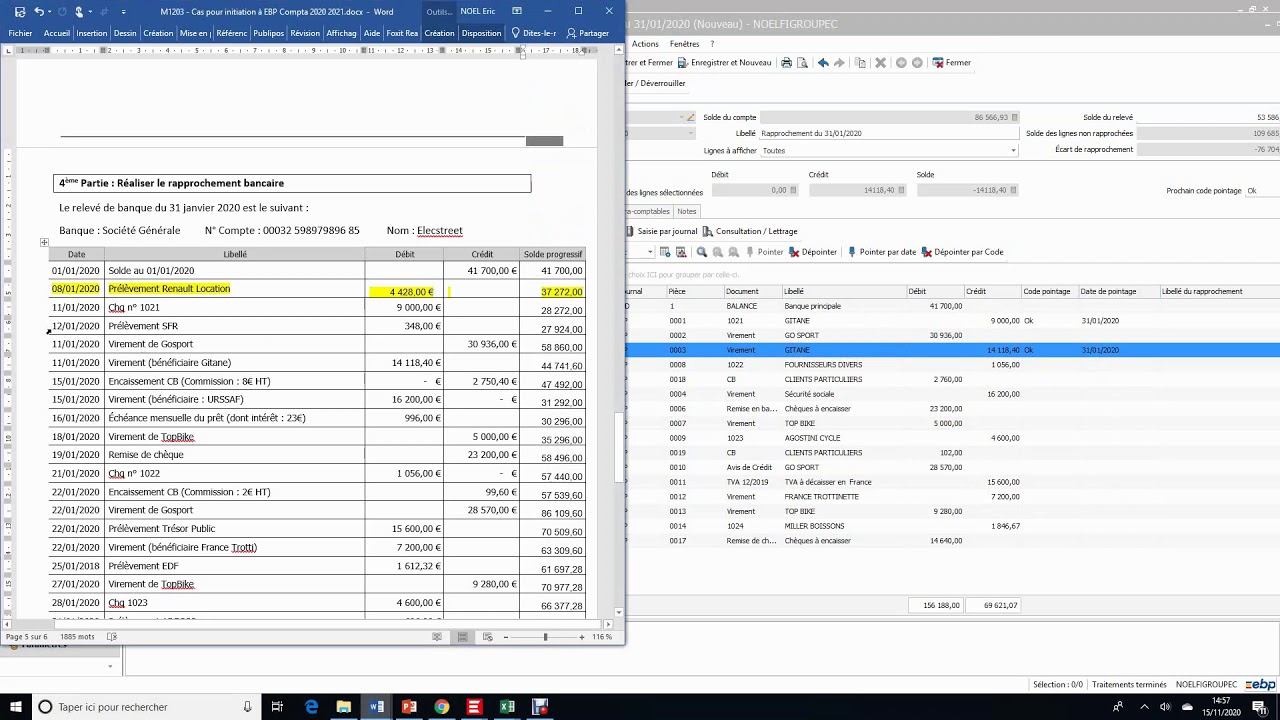Select the row 0014 MILLER BOISSONS
The height and width of the screenshot is (720, 1280).
(953, 526)
